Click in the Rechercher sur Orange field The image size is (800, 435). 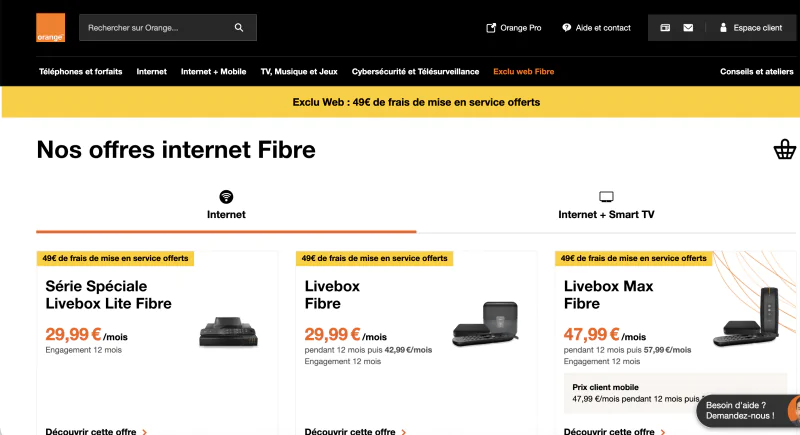coord(155,28)
